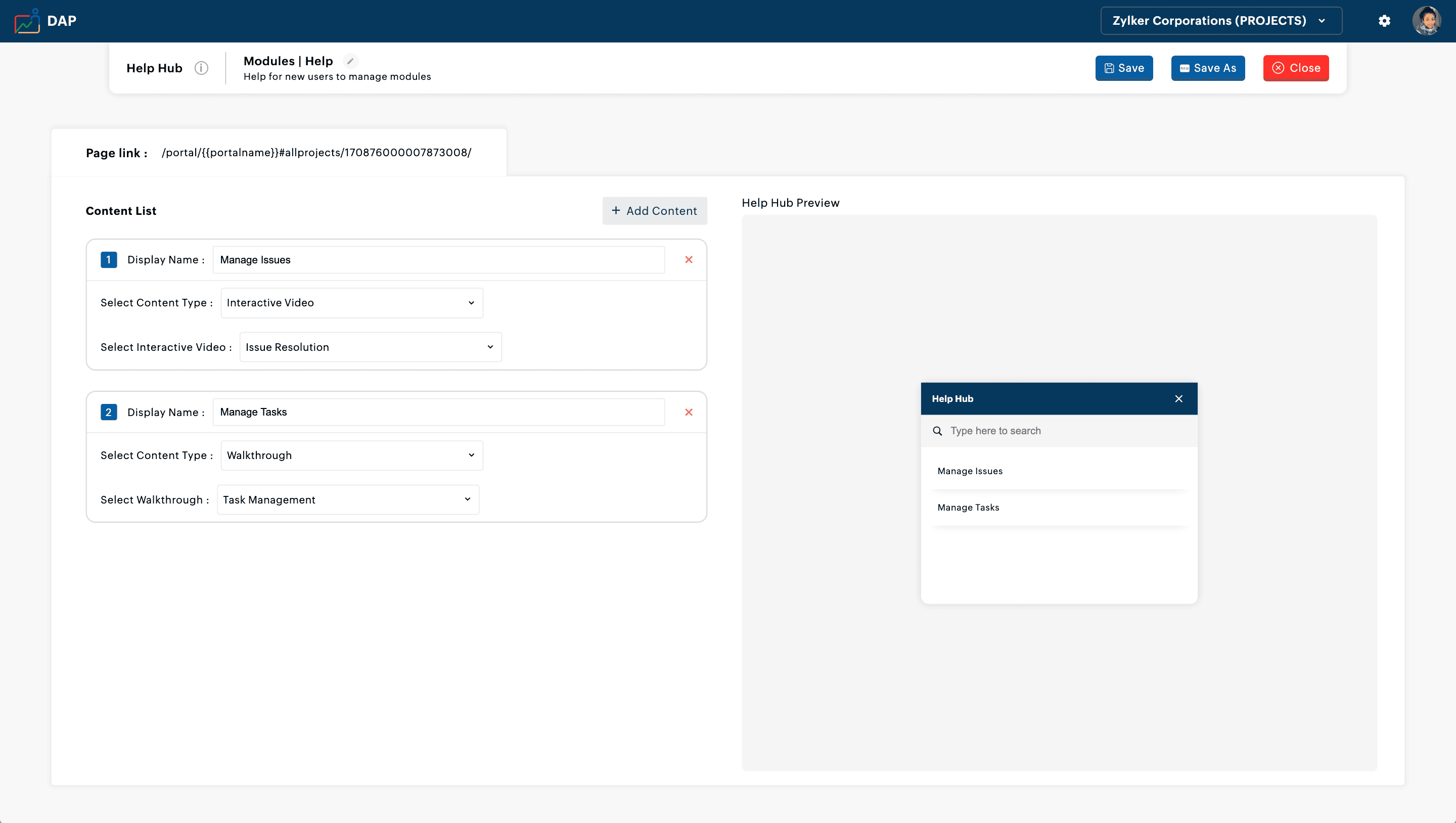Select Manage Tasks in Help Hub preview
This screenshot has width=1456, height=823.
tap(968, 508)
